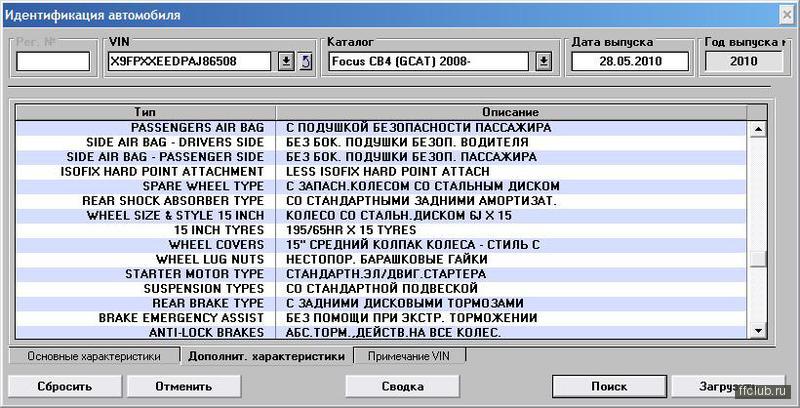Close the Идентификация автомобиля window
Viewport: 800px width, 408px height.
click(x=787, y=15)
